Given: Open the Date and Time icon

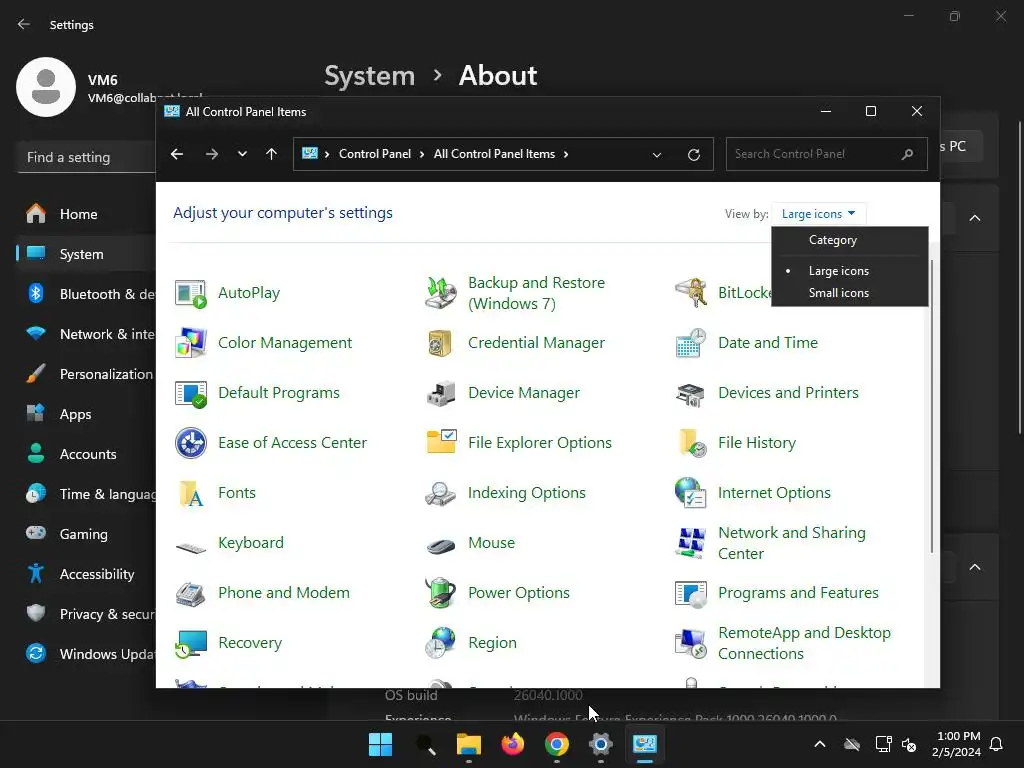Looking at the screenshot, I should coord(691,343).
